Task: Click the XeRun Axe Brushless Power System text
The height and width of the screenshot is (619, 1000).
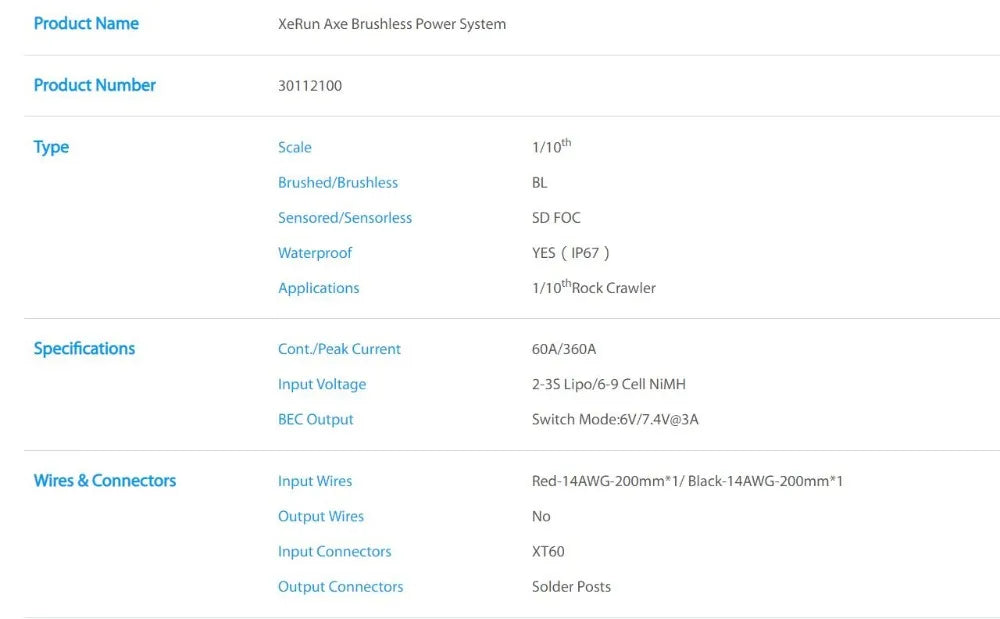Action: 392,24
